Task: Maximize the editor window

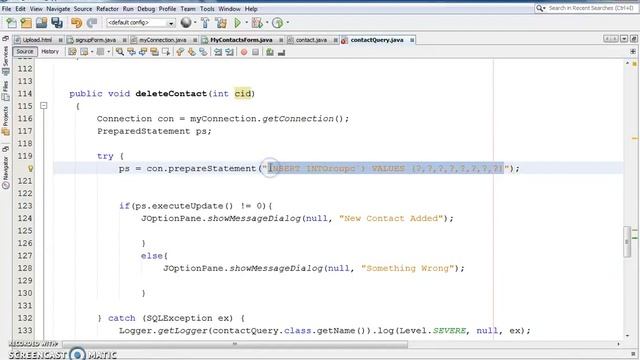Action: (x=633, y=39)
